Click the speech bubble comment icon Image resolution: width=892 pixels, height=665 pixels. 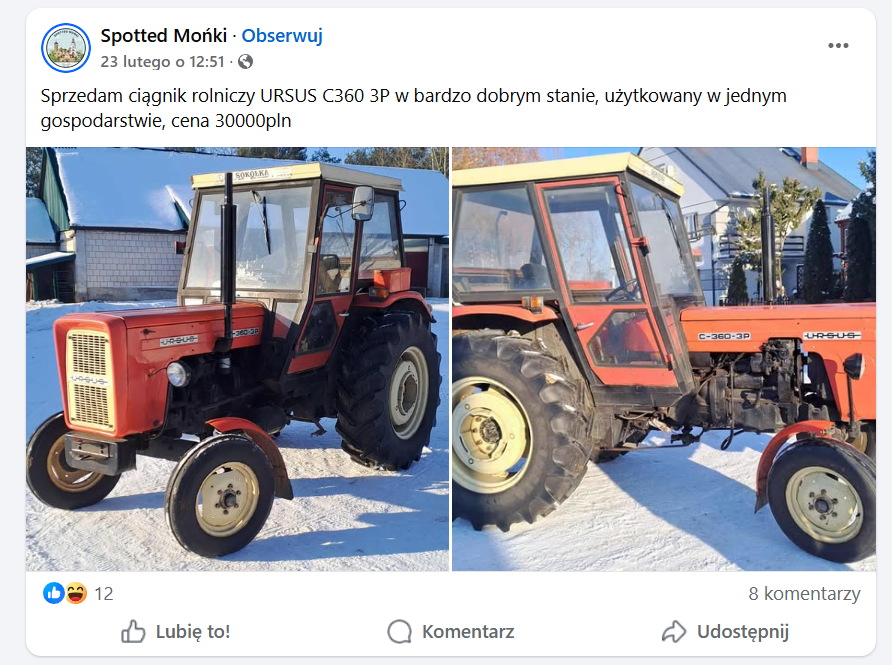[399, 631]
